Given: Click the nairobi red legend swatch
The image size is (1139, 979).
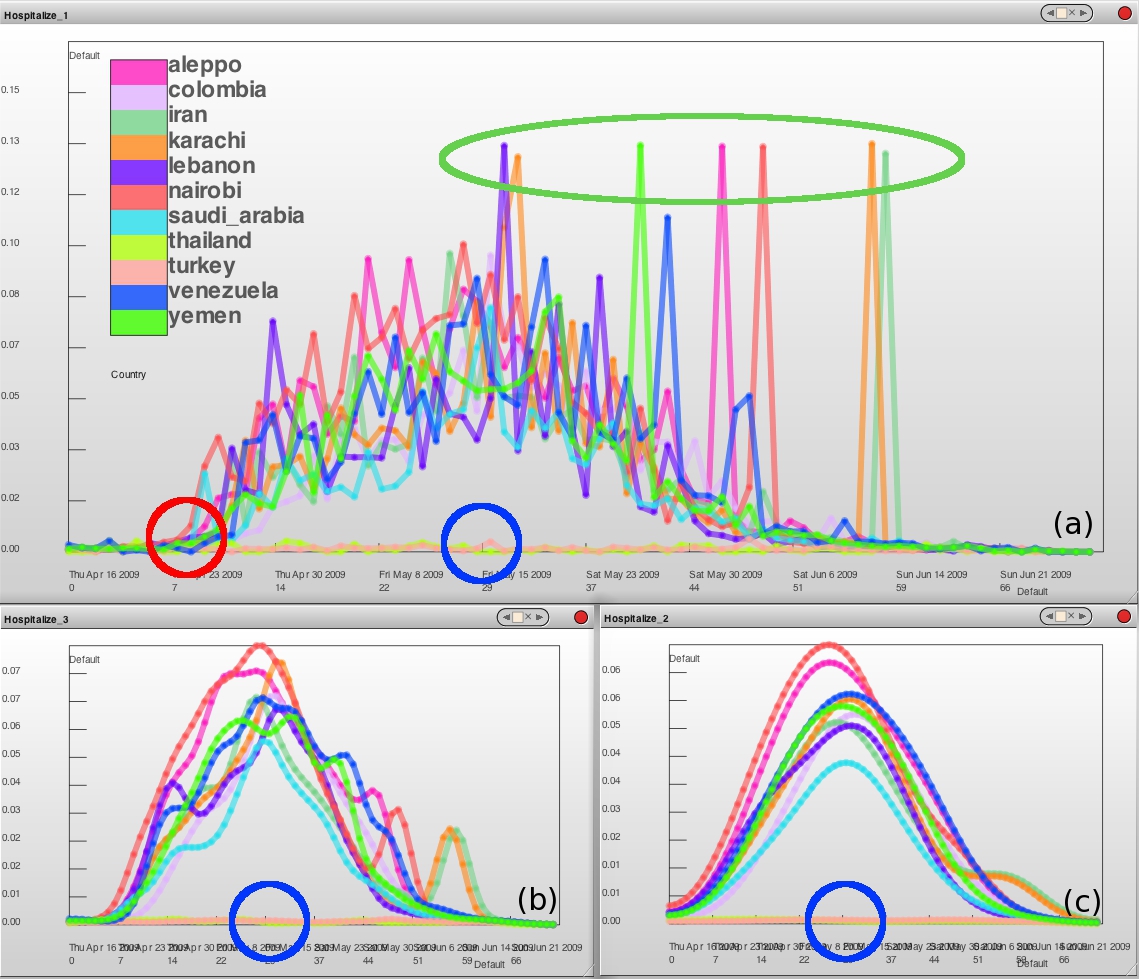Looking at the screenshot, I should coord(139,198).
